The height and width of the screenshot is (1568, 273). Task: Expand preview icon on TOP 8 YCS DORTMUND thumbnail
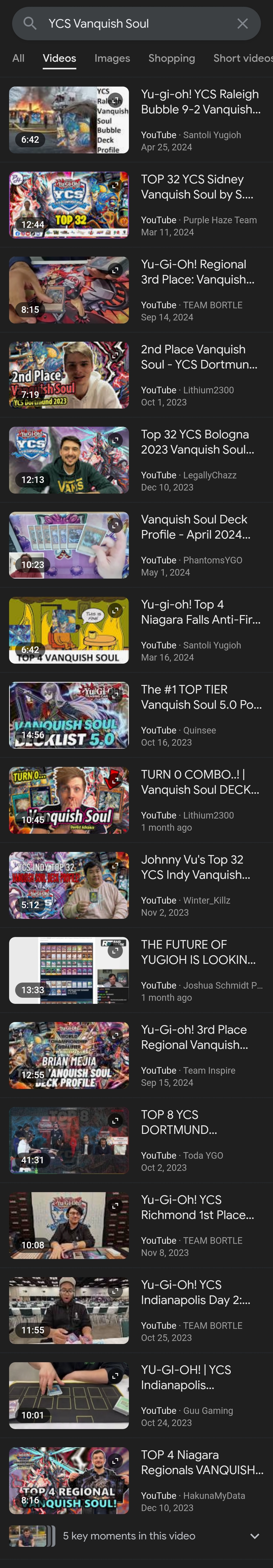(x=115, y=1120)
